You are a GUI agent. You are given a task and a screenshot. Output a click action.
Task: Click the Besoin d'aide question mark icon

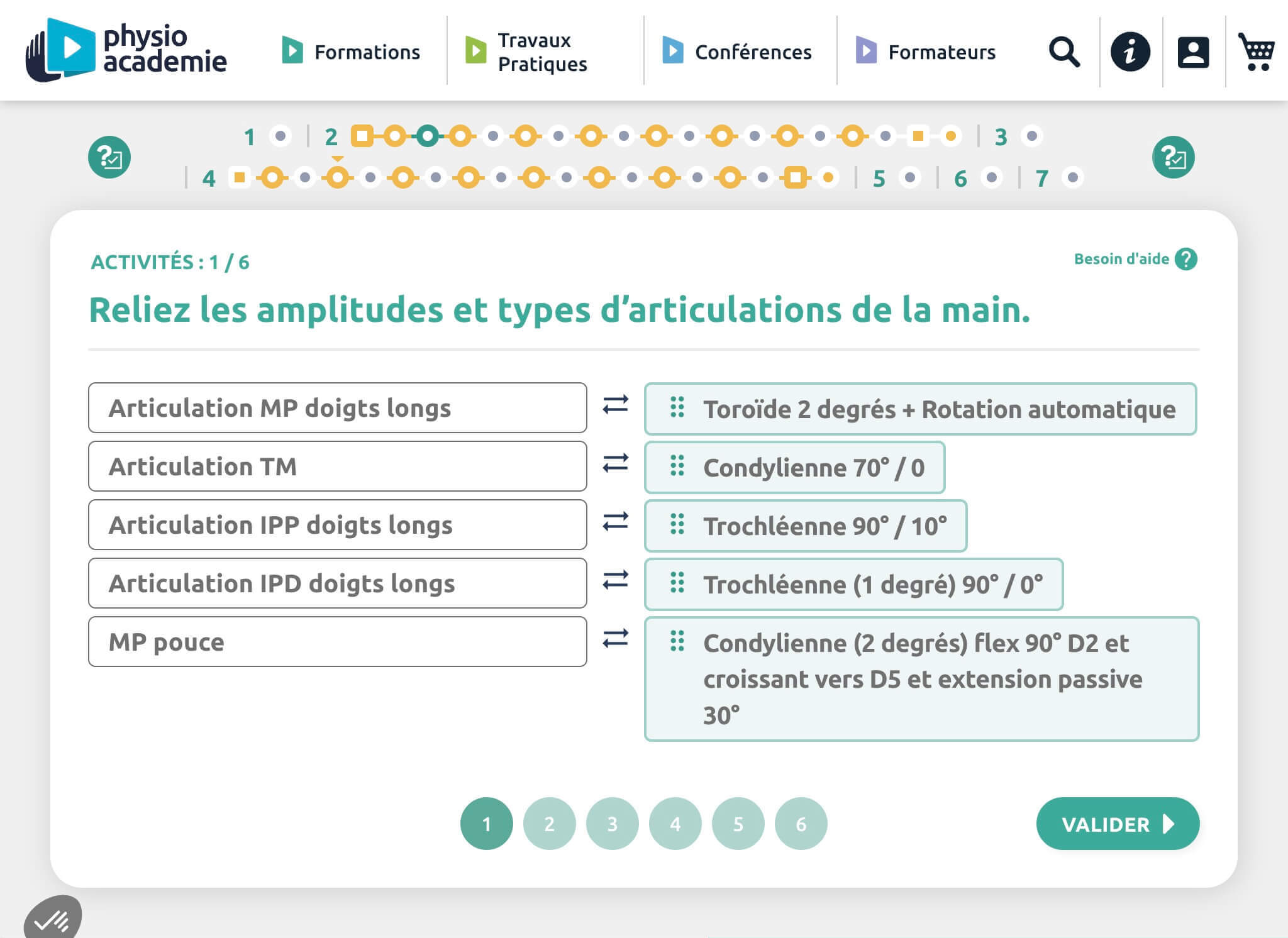point(1186,259)
